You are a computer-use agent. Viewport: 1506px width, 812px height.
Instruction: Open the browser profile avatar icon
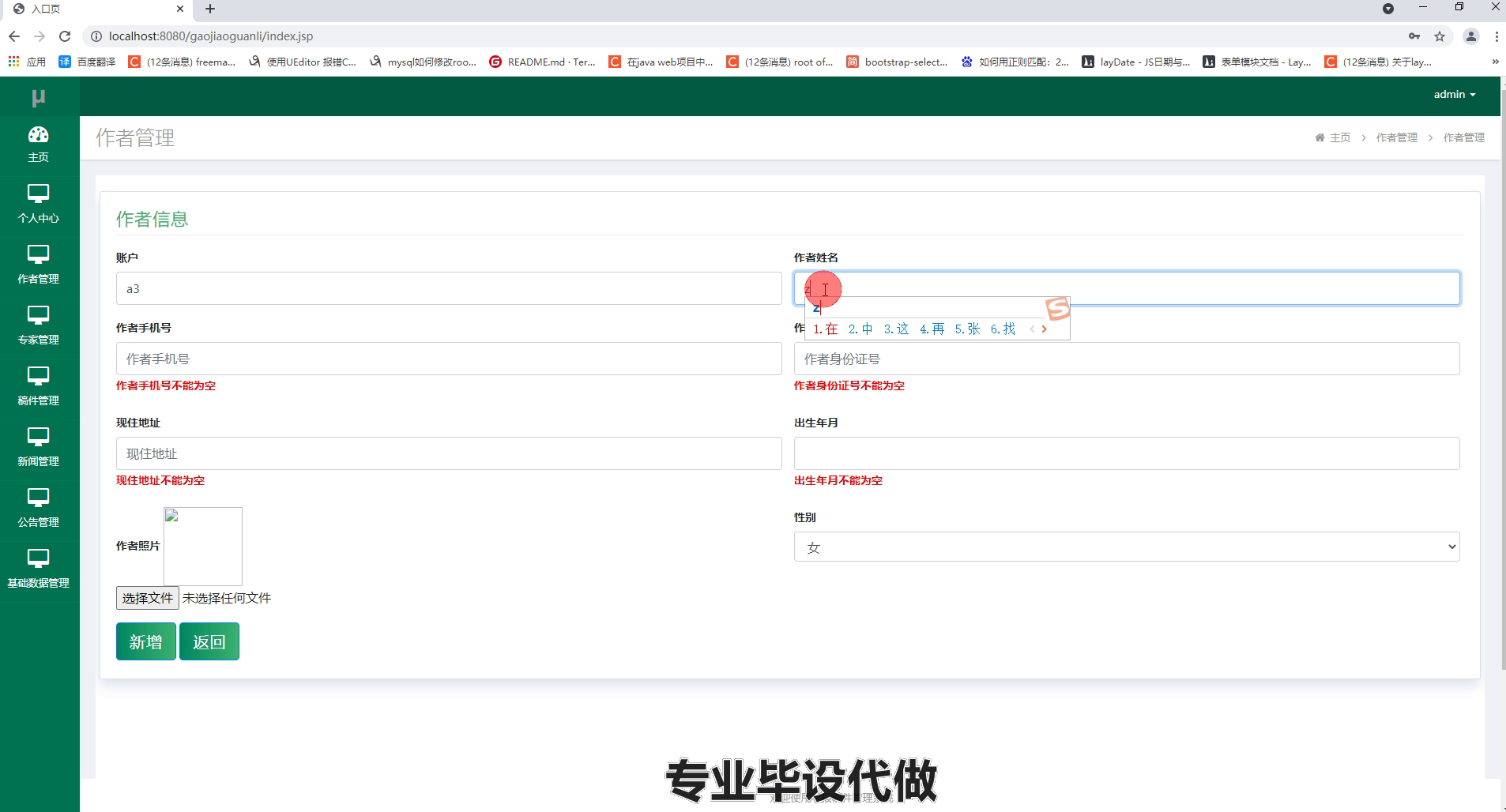pos(1470,36)
